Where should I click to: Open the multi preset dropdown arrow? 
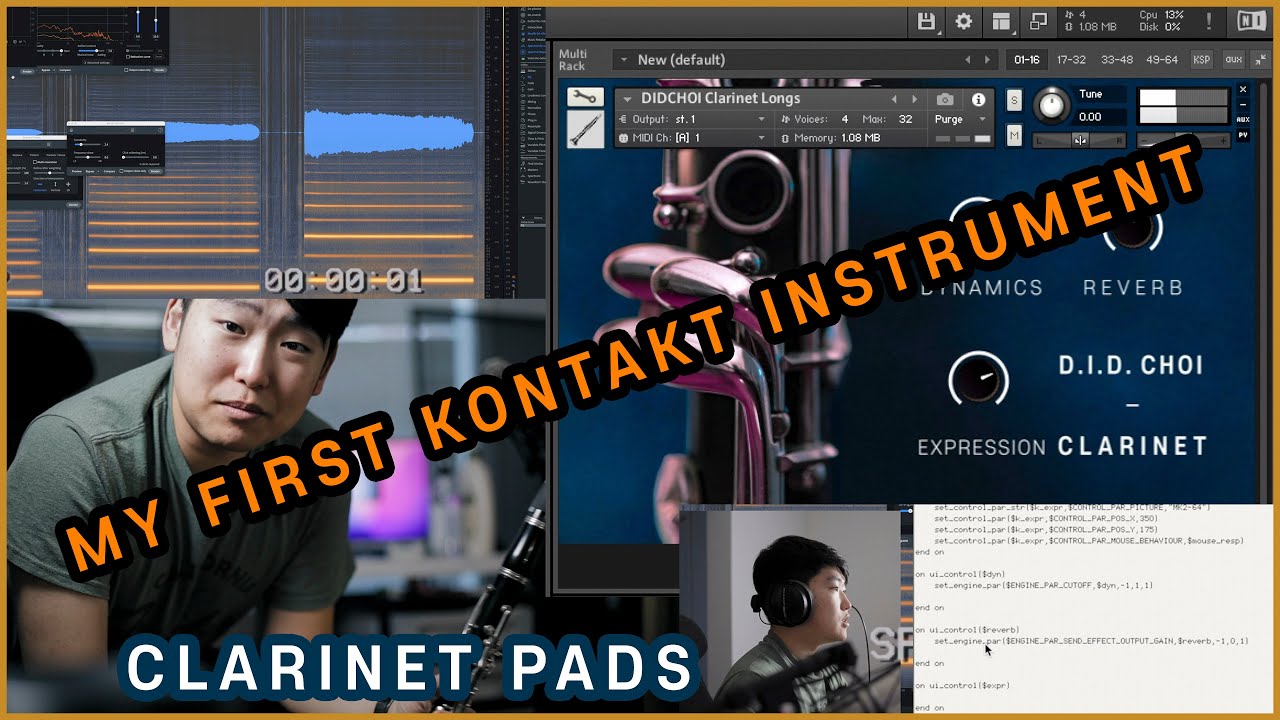623,60
